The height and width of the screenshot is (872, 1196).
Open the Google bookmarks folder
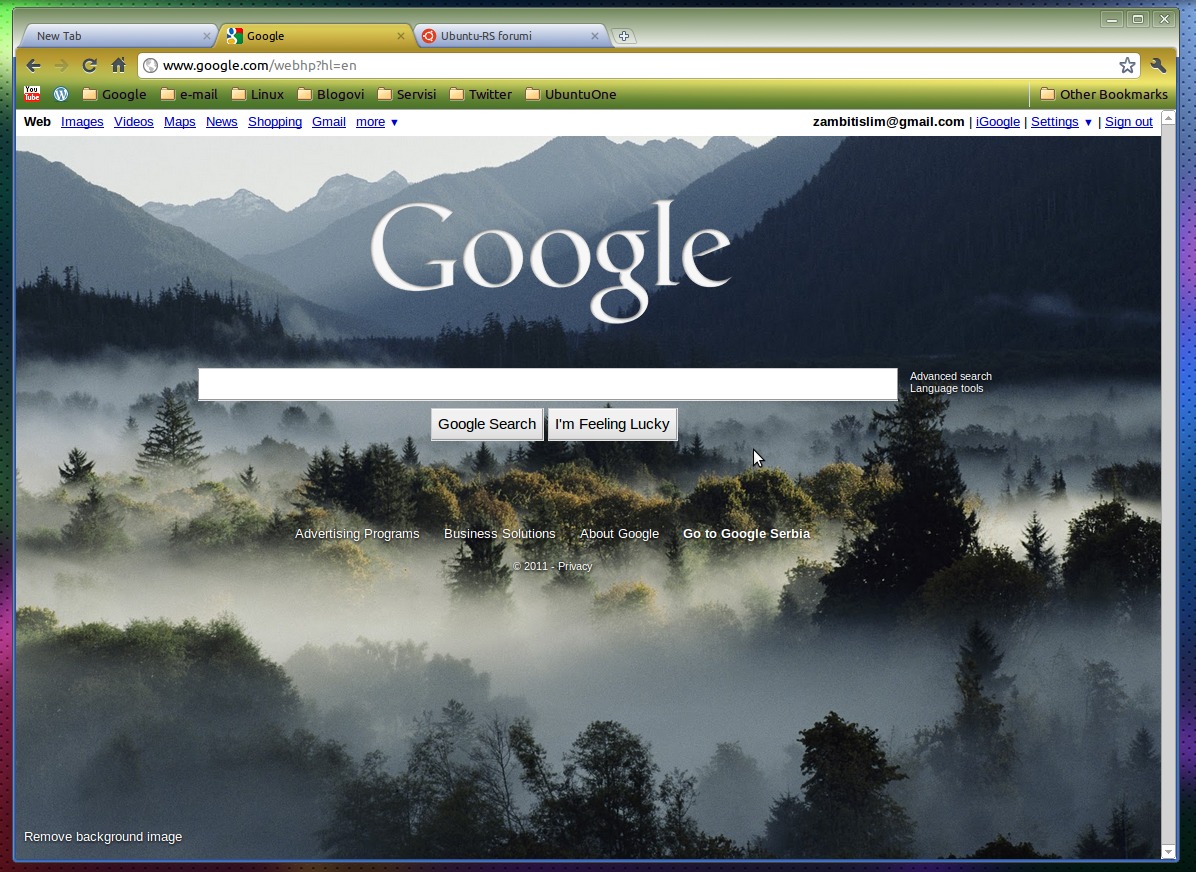[x=114, y=95]
